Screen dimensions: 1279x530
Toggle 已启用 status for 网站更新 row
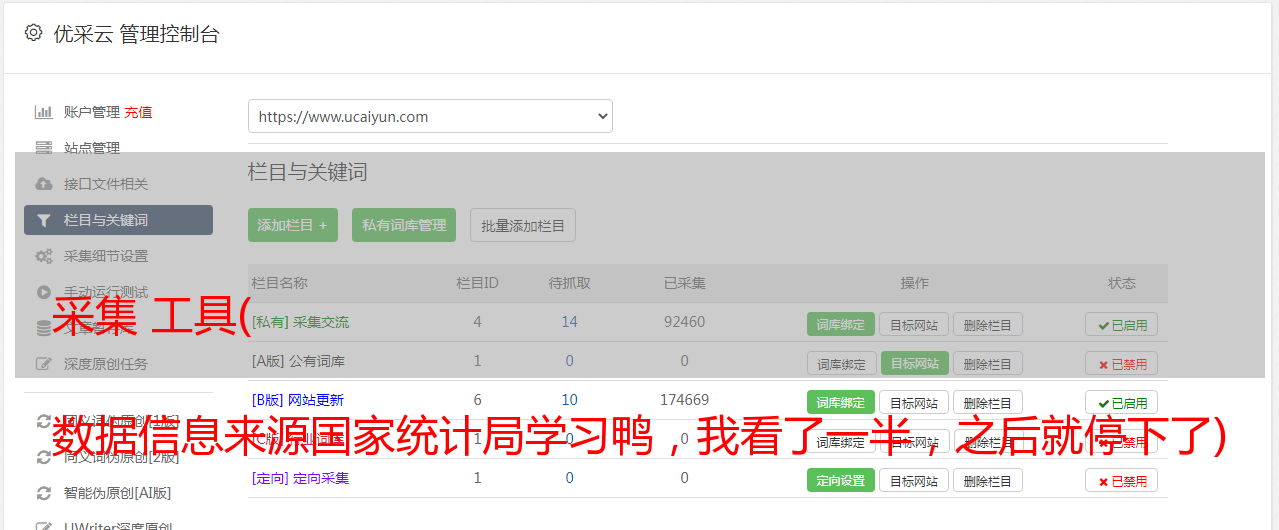click(x=1121, y=402)
